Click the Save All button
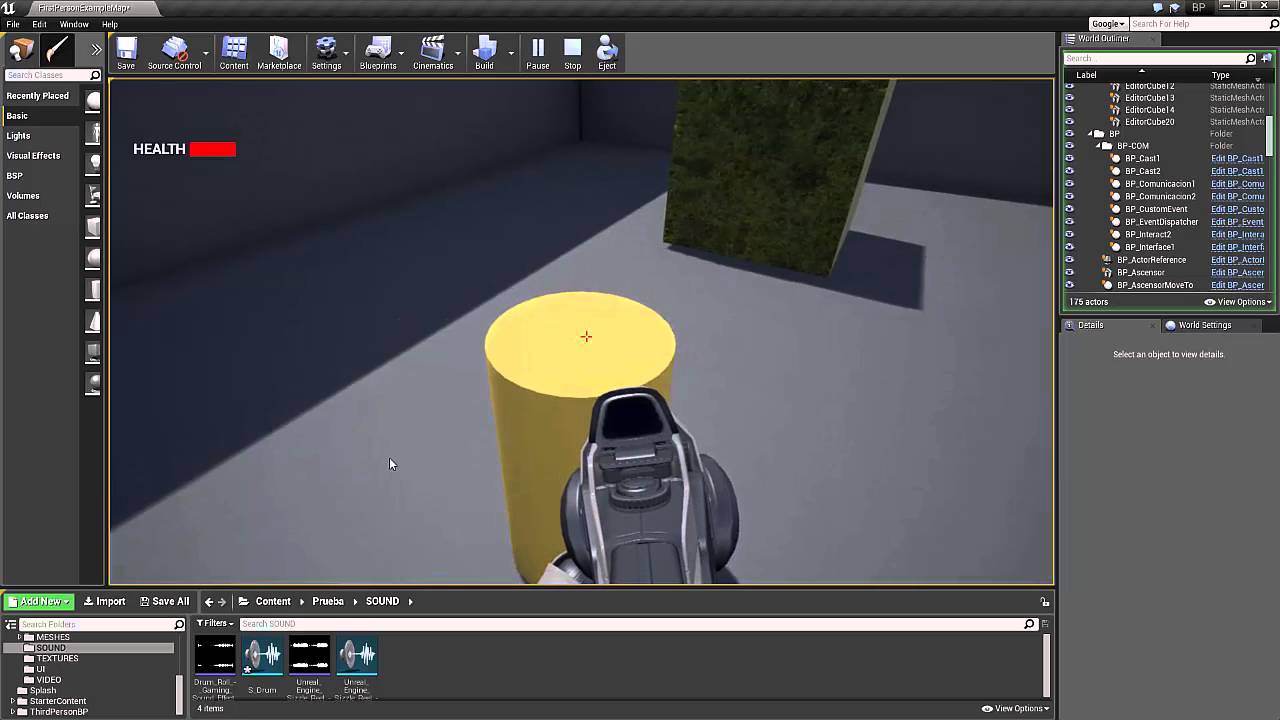Image resolution: width=1280 pixels, height=720 pixels. click(164, 601)
